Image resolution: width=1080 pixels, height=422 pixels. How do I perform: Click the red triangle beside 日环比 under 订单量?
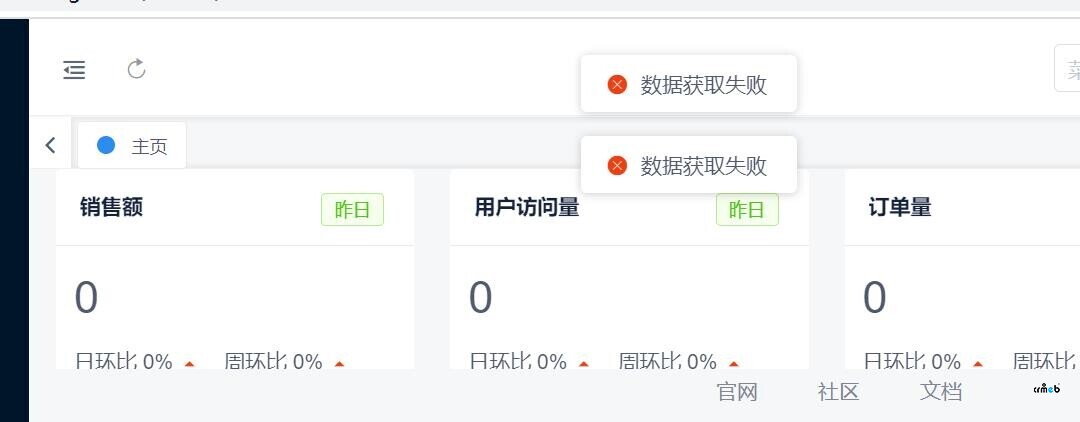click(x=978, y=363)
